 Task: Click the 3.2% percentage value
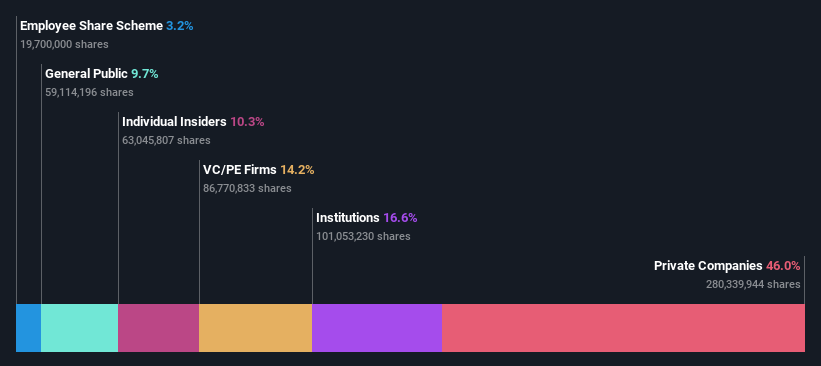pos(180,26)
